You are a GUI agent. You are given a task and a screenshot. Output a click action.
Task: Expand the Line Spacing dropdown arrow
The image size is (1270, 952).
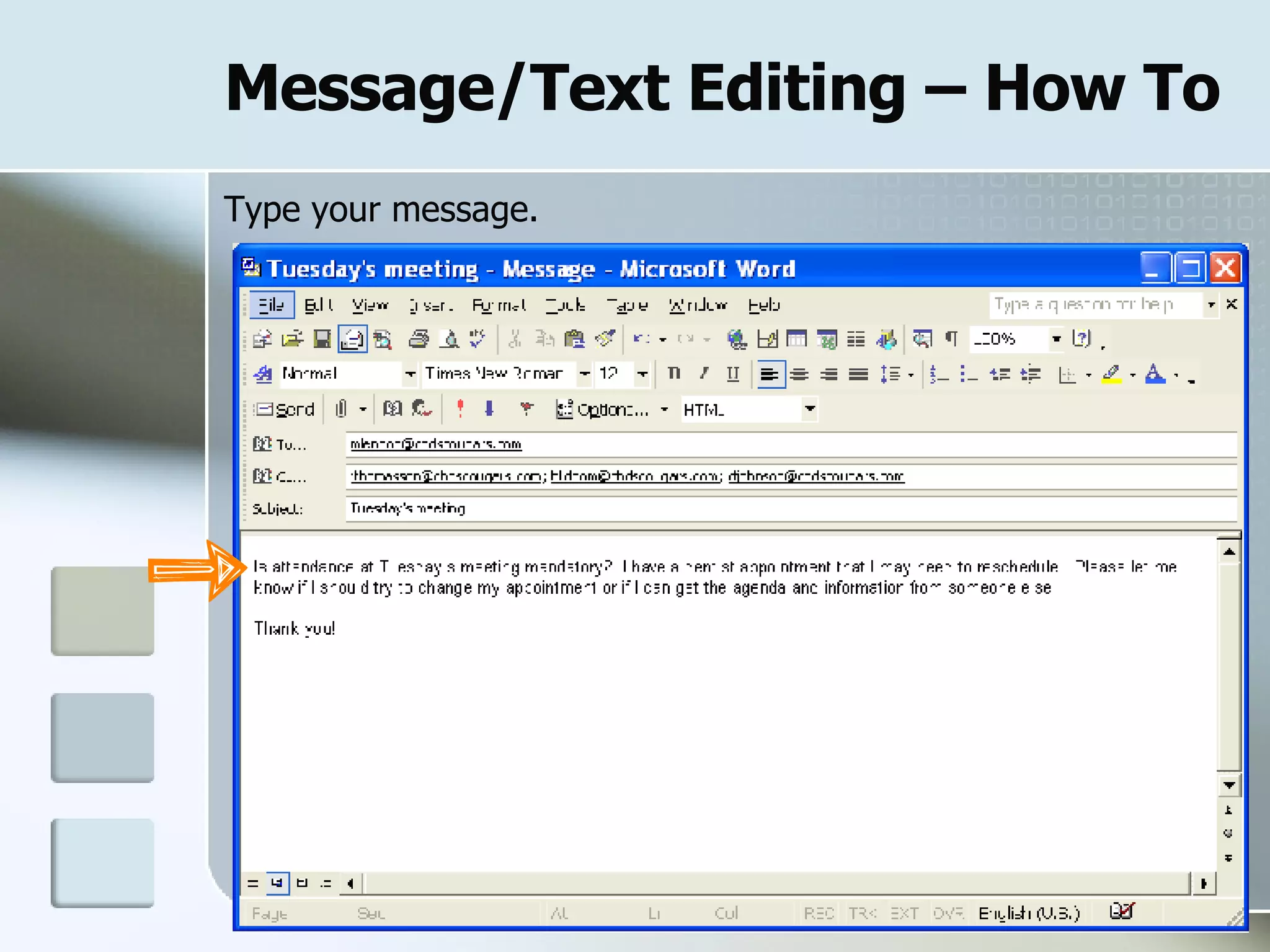coord(911,375)
